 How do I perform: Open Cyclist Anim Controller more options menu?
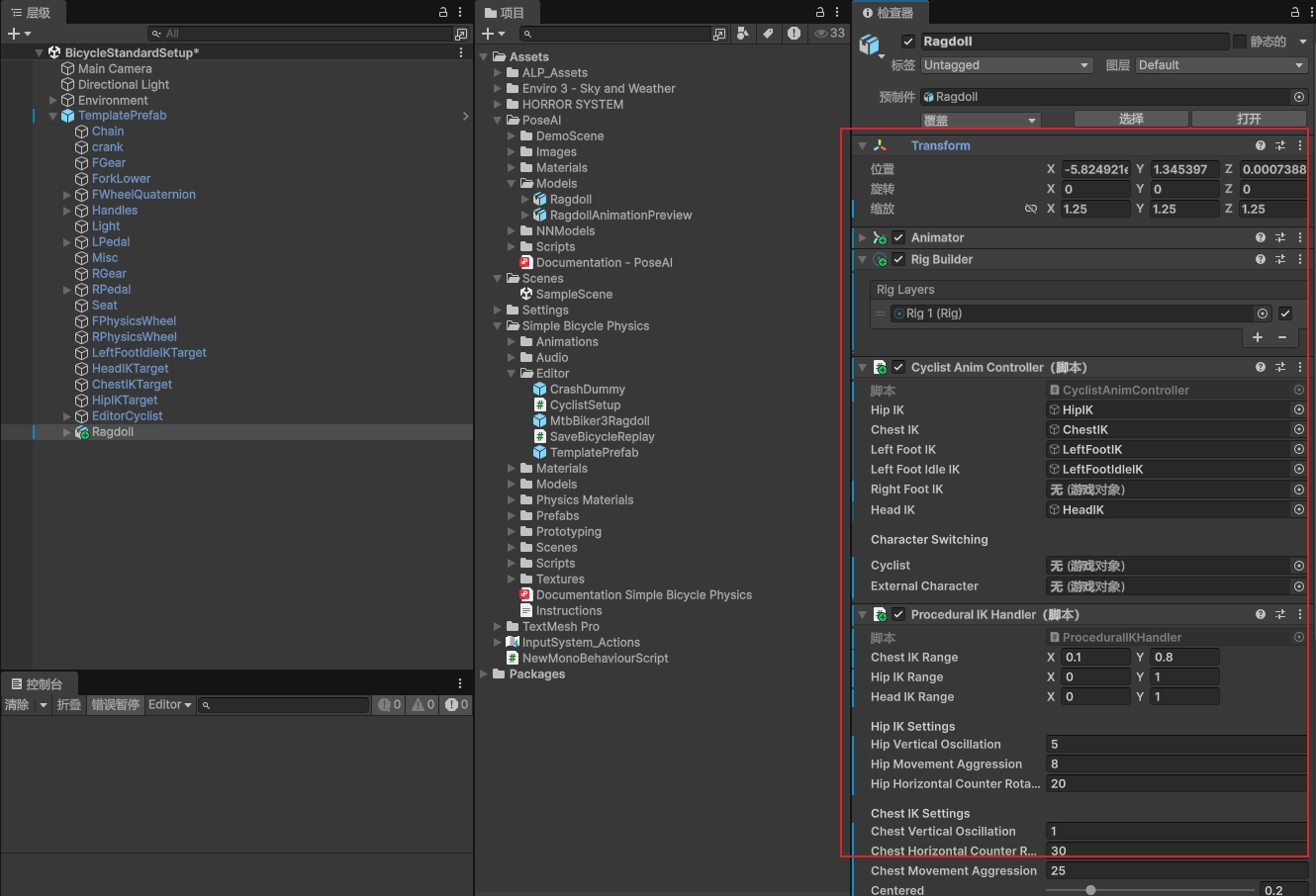[x=1300, y=367]
